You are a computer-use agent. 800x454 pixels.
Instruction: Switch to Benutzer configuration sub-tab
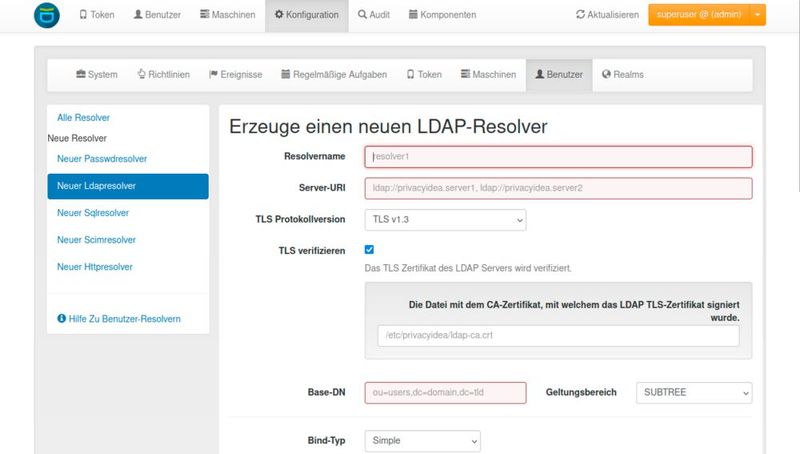click(x=559, y=74)
